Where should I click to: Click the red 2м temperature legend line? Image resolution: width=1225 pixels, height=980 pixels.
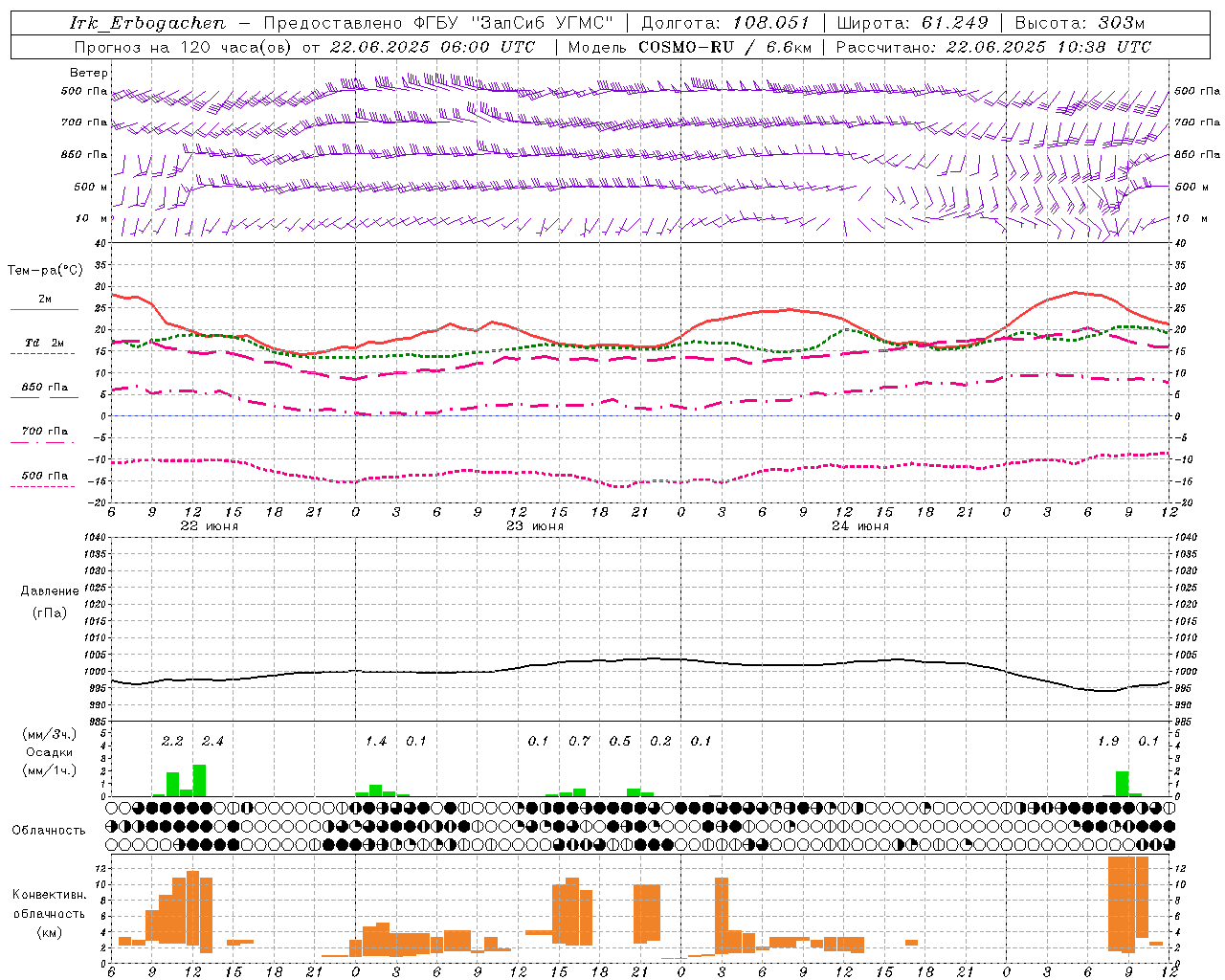tap(44, 310)
